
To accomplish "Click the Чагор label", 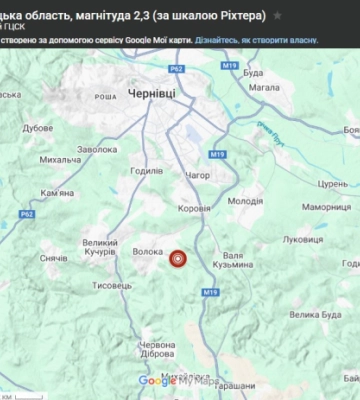I will pyautogui.click(x=198, y=175).
